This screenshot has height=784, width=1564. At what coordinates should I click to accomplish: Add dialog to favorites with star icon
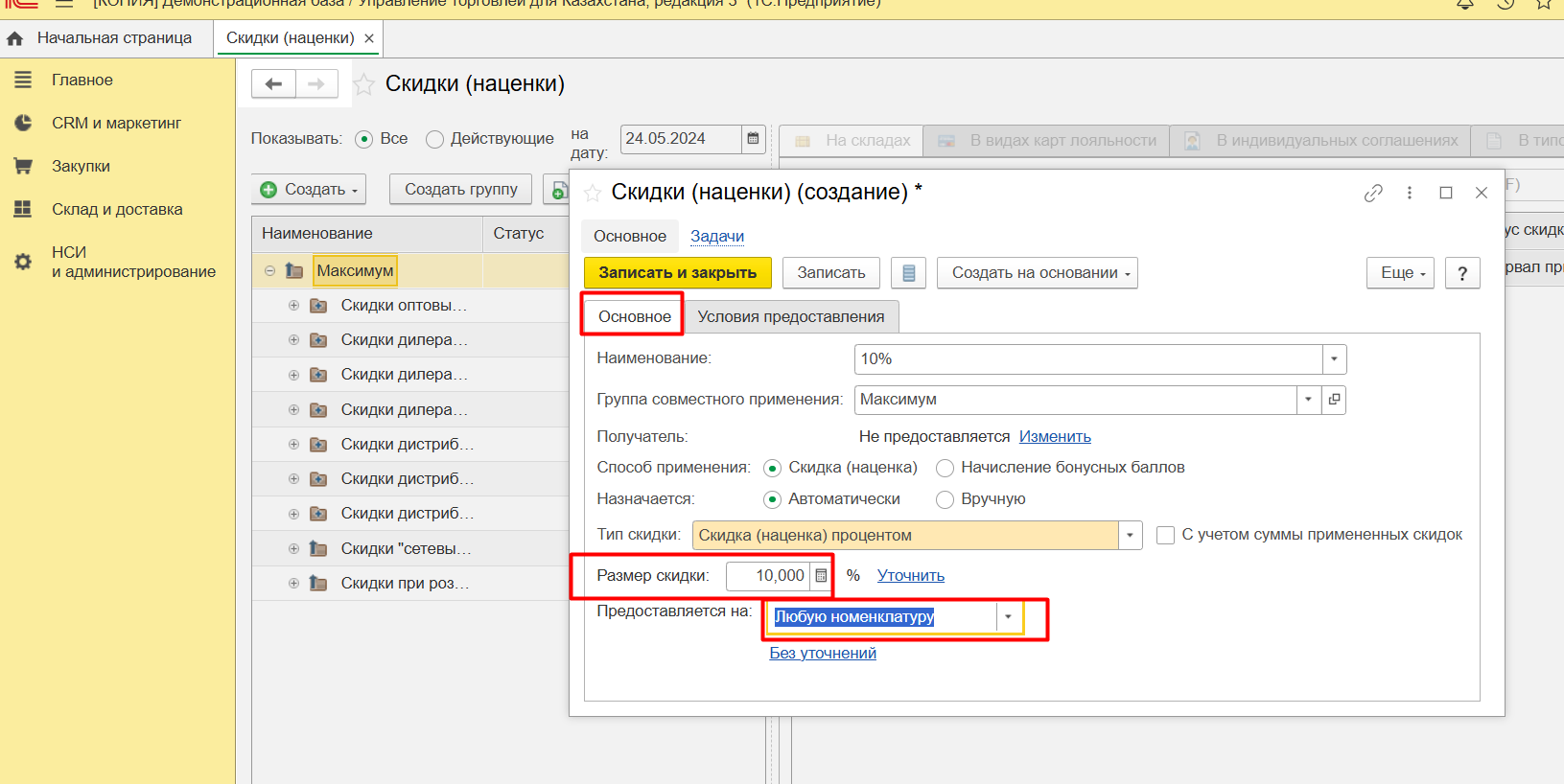click(x=593, y=194)
